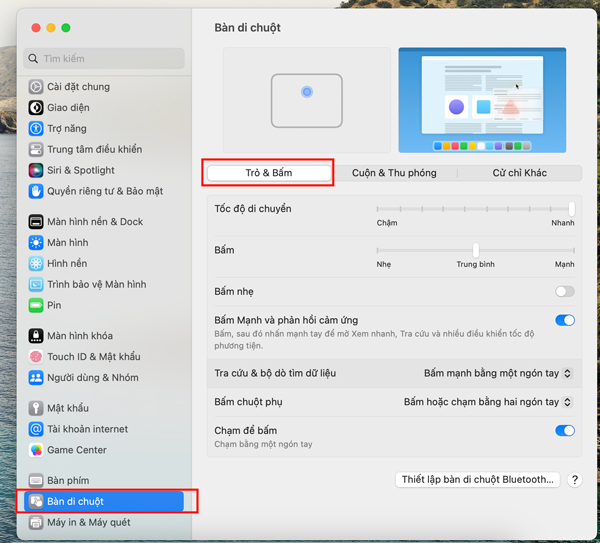Open the Bàn phím keyboard icon
This screenshot has height=543, width=600.
coord(36,480)
